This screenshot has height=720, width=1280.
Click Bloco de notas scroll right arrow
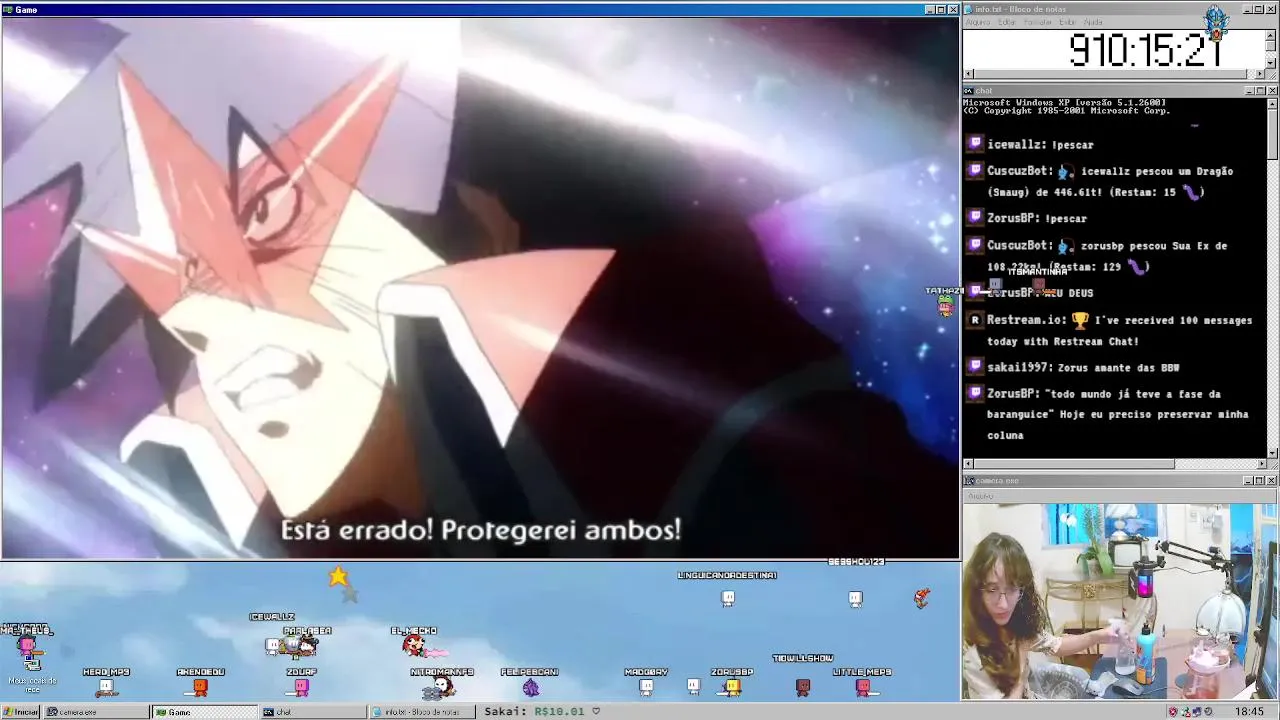[1260, 74]
